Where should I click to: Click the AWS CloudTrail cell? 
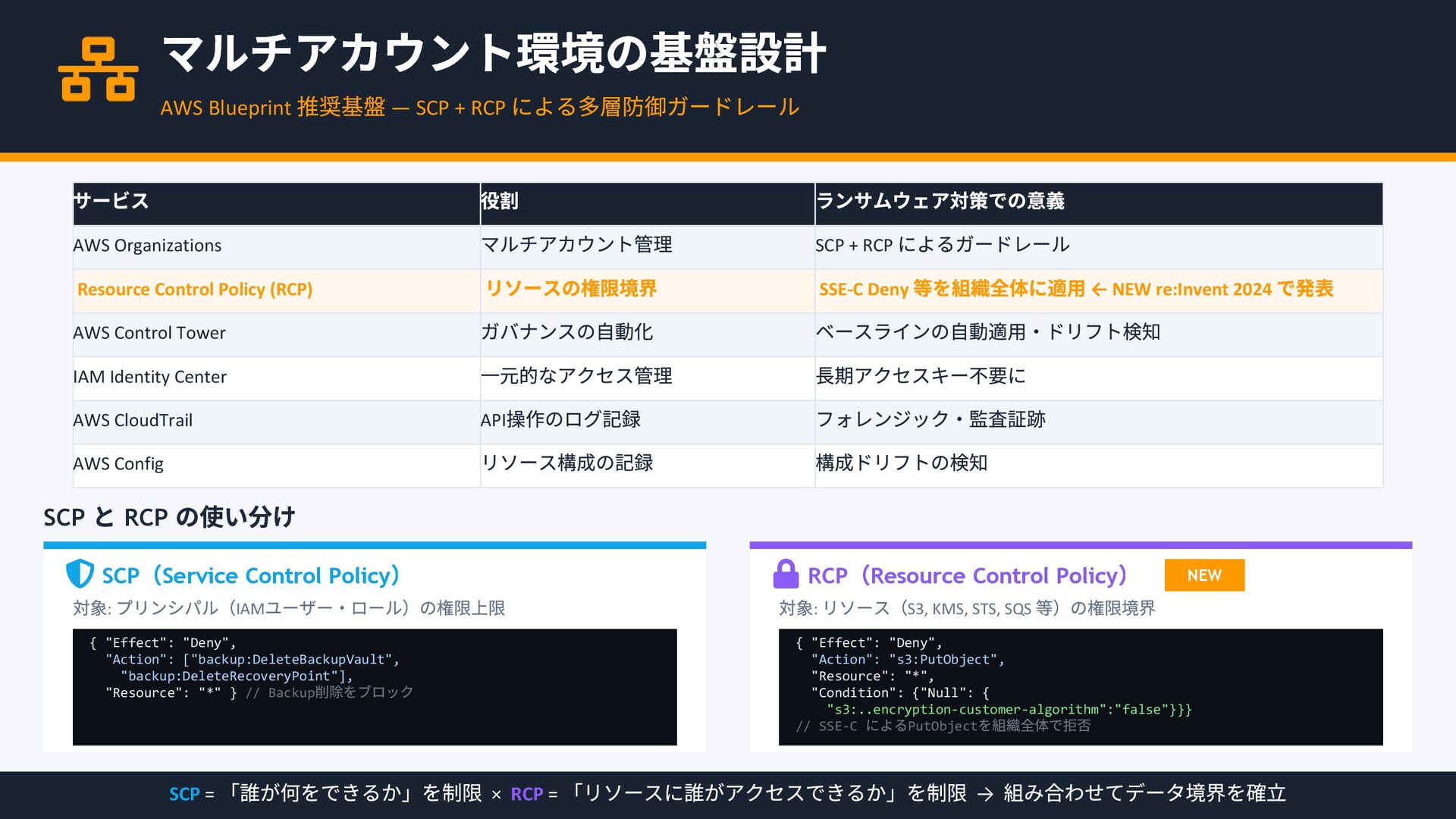pos(276,420)
